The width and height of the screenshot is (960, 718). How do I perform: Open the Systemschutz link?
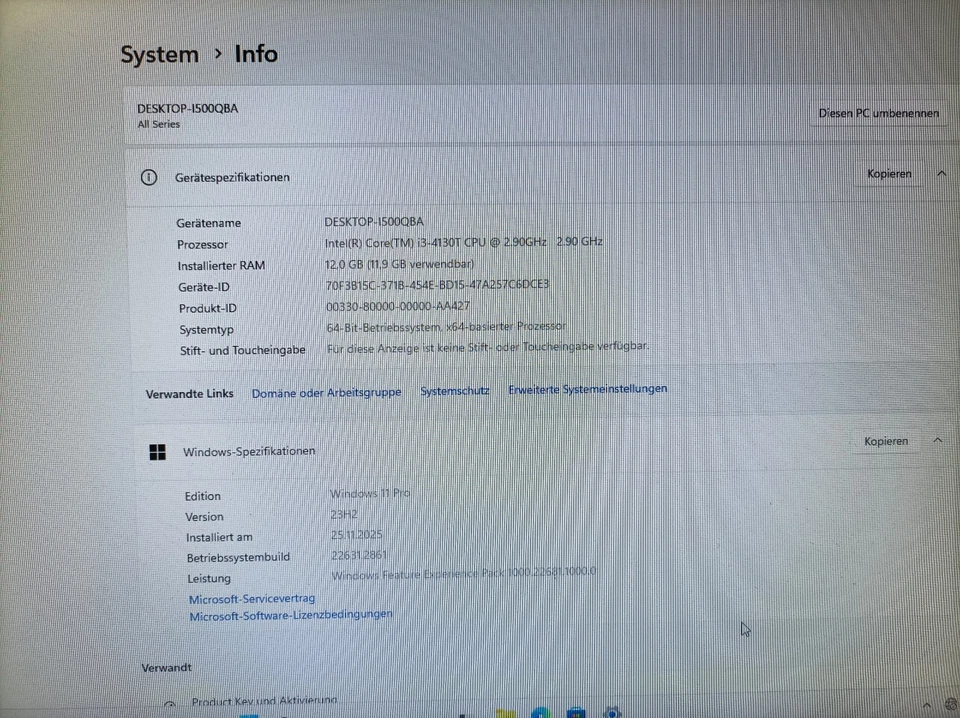454,391
